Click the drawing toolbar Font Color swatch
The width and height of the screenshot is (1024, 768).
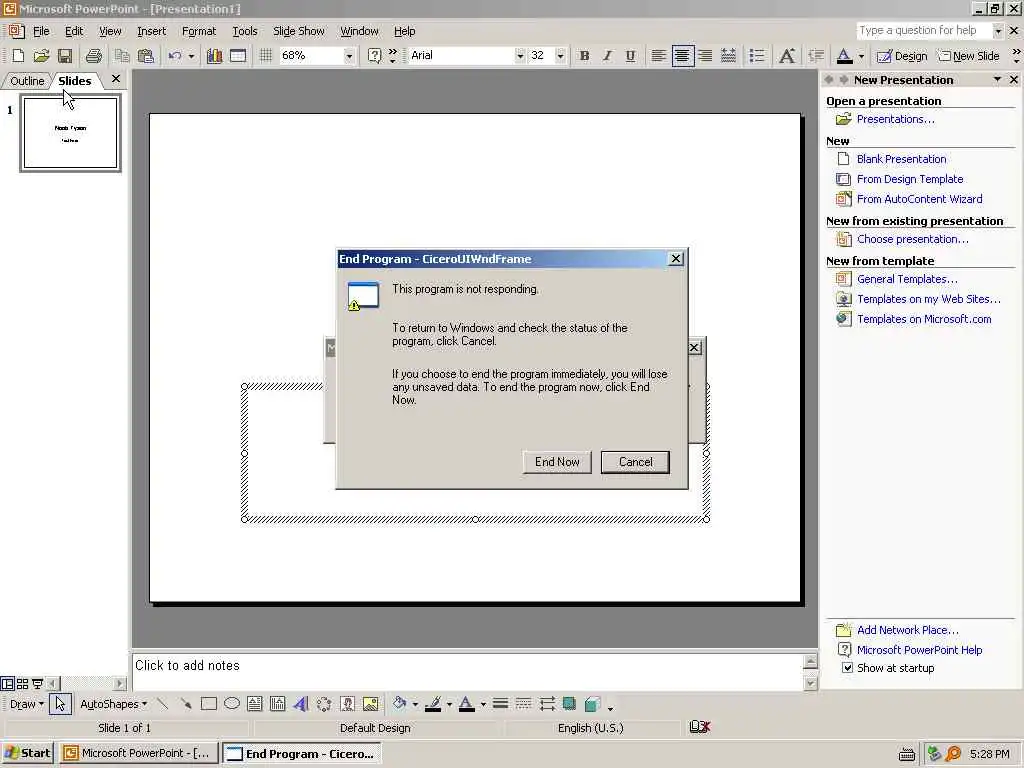(467, 703)
